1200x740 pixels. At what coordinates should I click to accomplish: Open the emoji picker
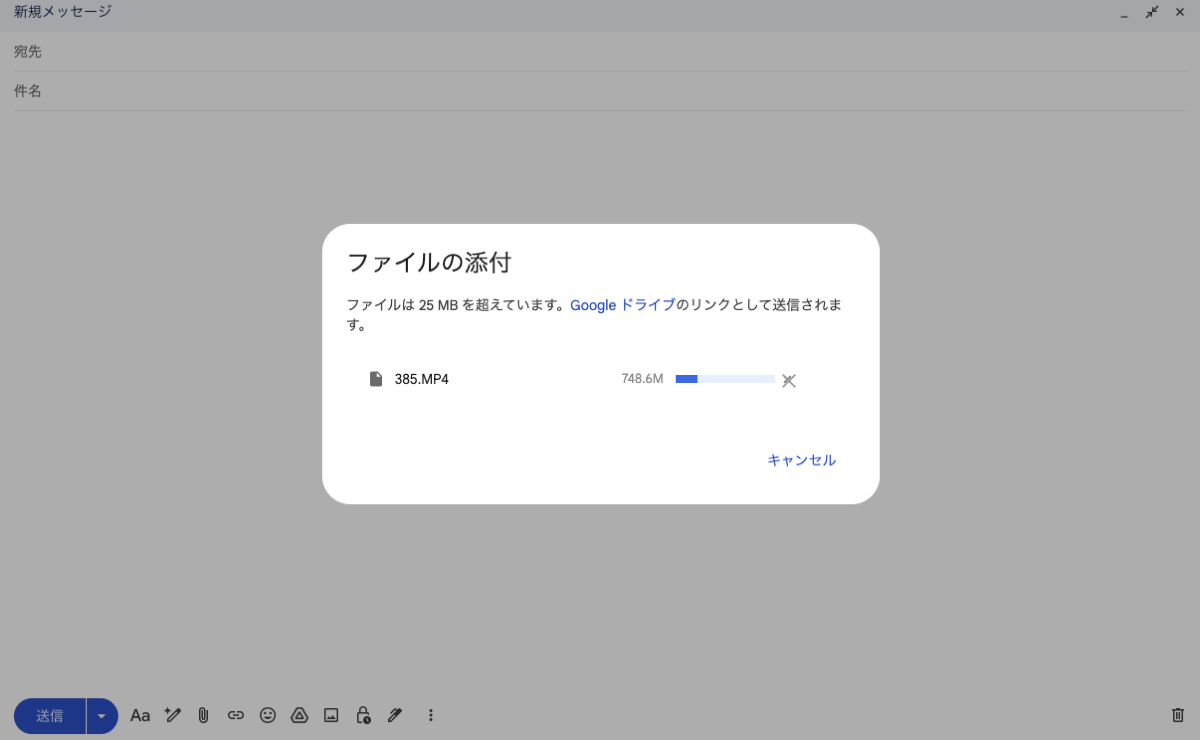point(268,715)
